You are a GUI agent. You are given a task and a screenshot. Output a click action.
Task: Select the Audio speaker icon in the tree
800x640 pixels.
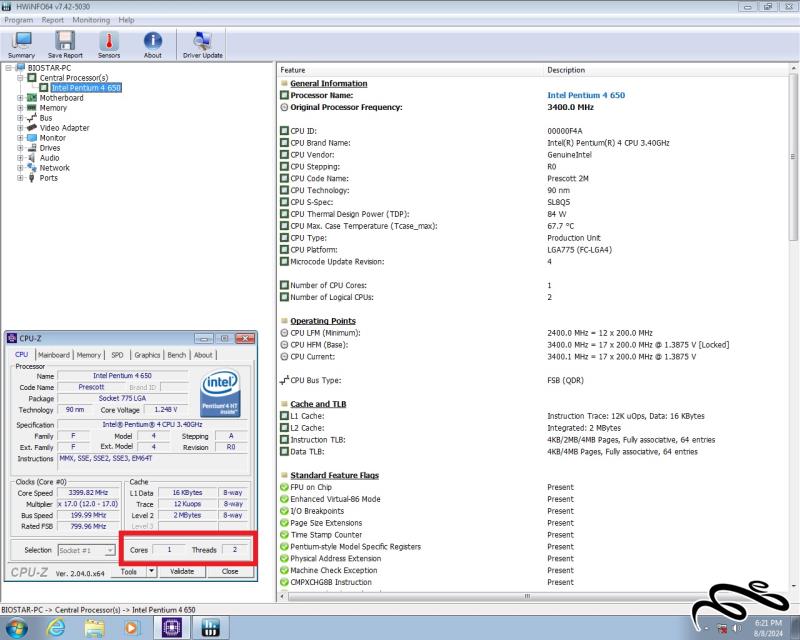pos(32,158)
